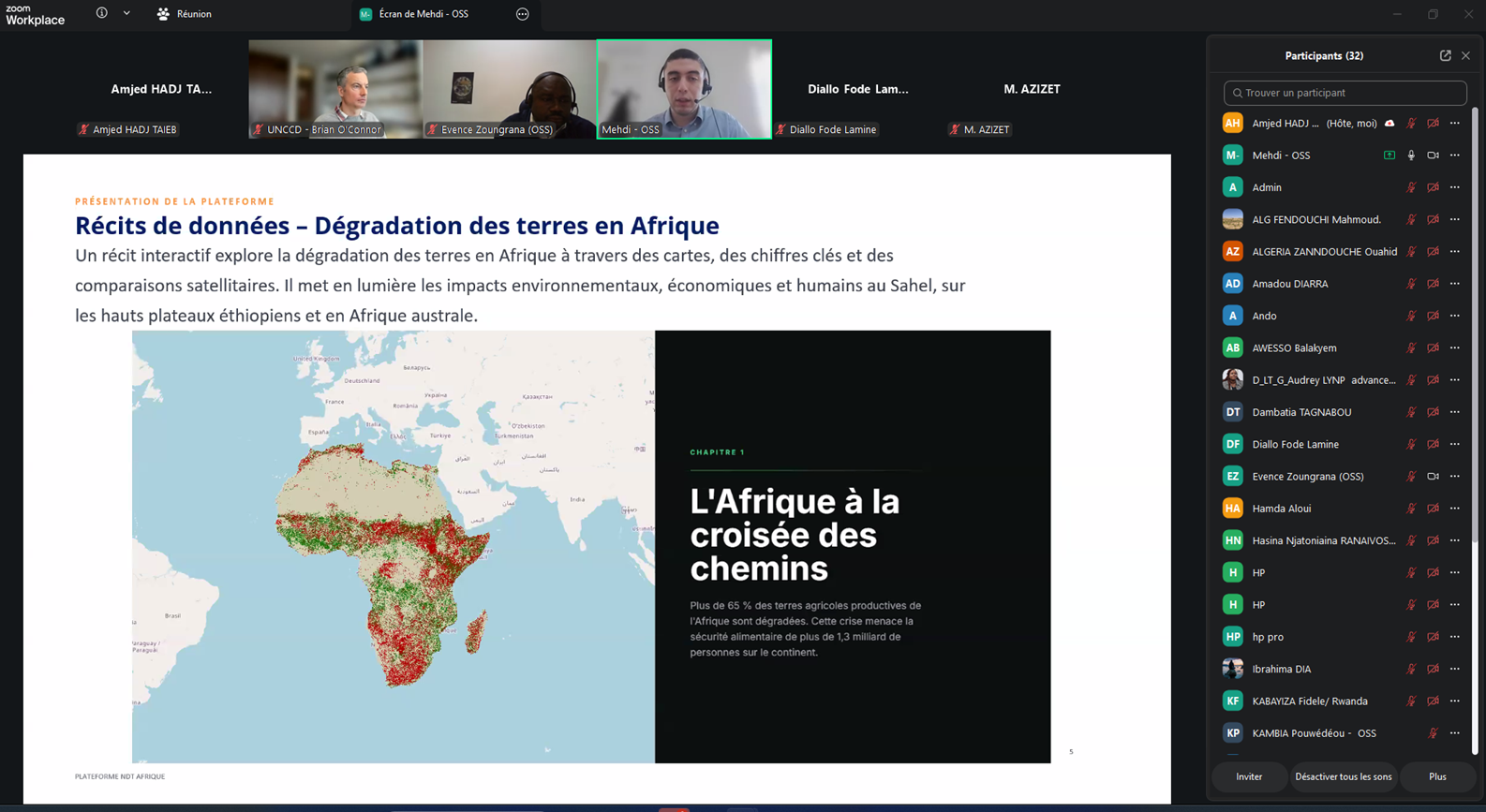Click screen share icon on Mehdi - OSS row
Screen dimensions: 1486x812
pos(1389,155)
